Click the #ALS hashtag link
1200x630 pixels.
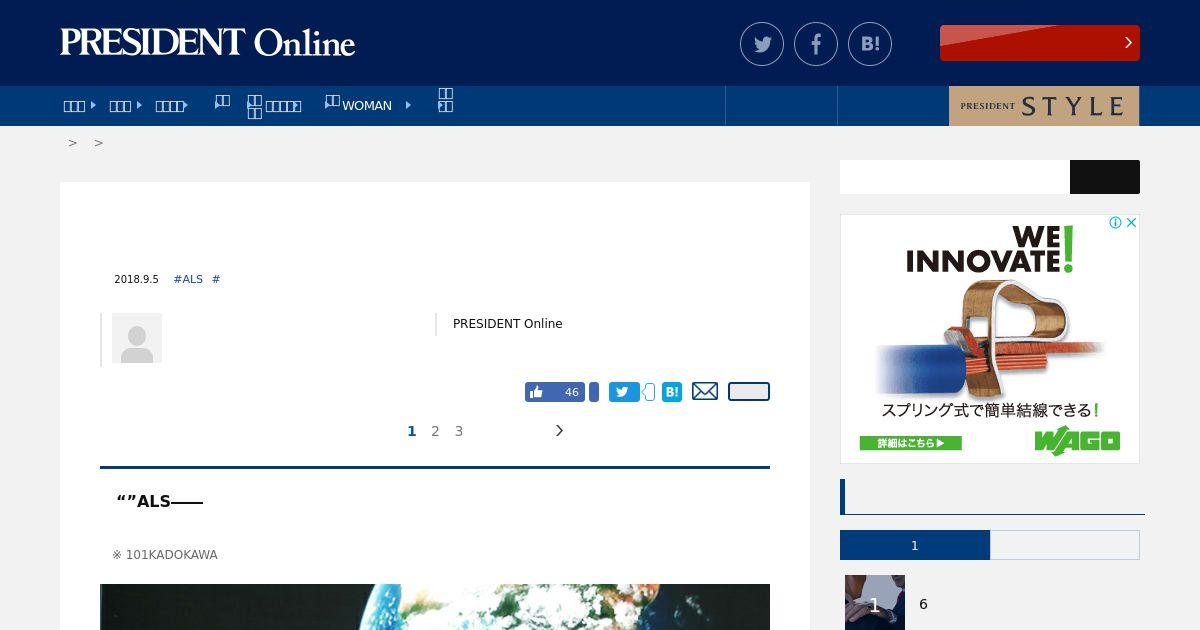click(188, 279)
